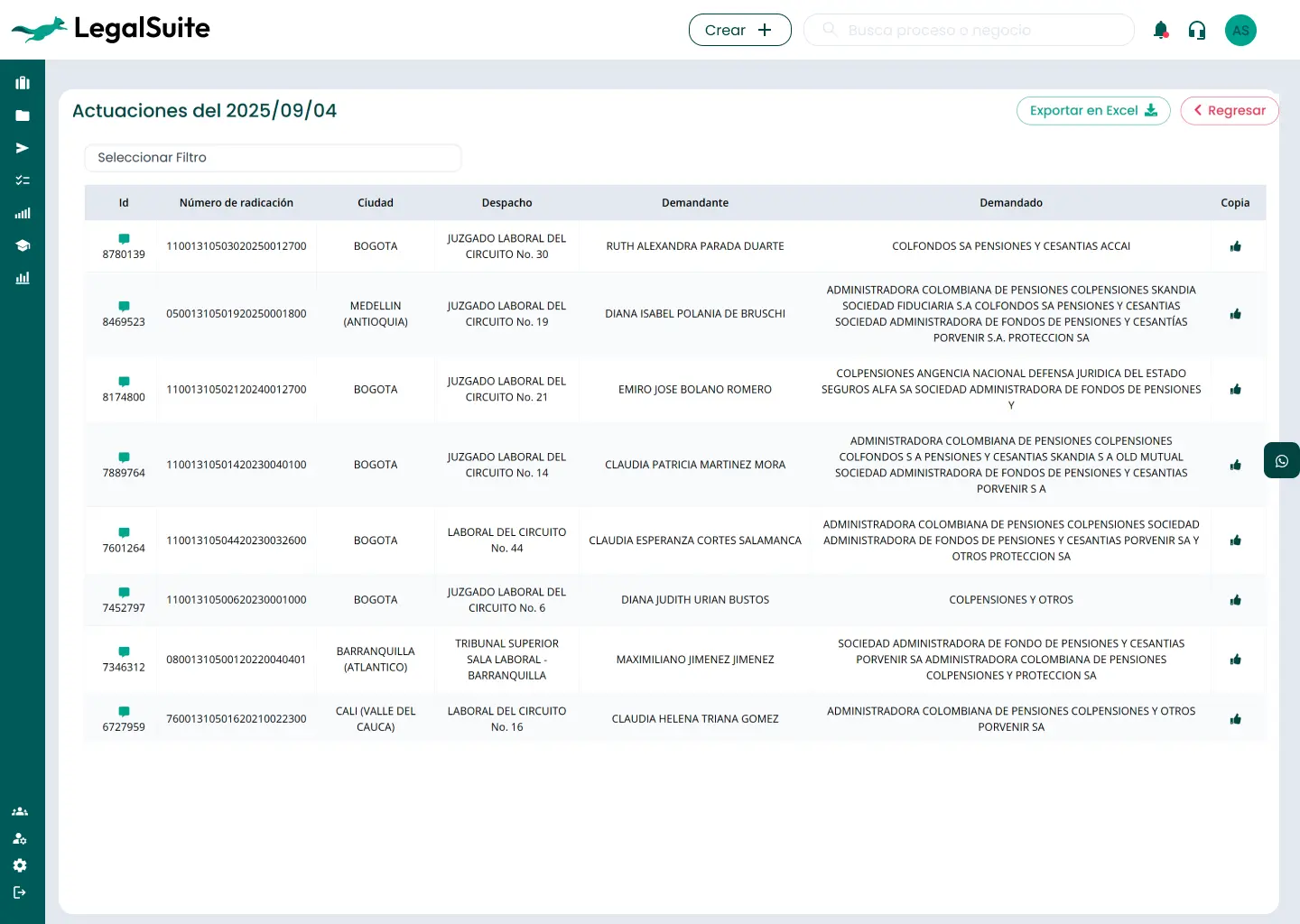Click the Exportar en Excel button
This screenshot has width=1300, height=924.
(x=1092, y=111)
